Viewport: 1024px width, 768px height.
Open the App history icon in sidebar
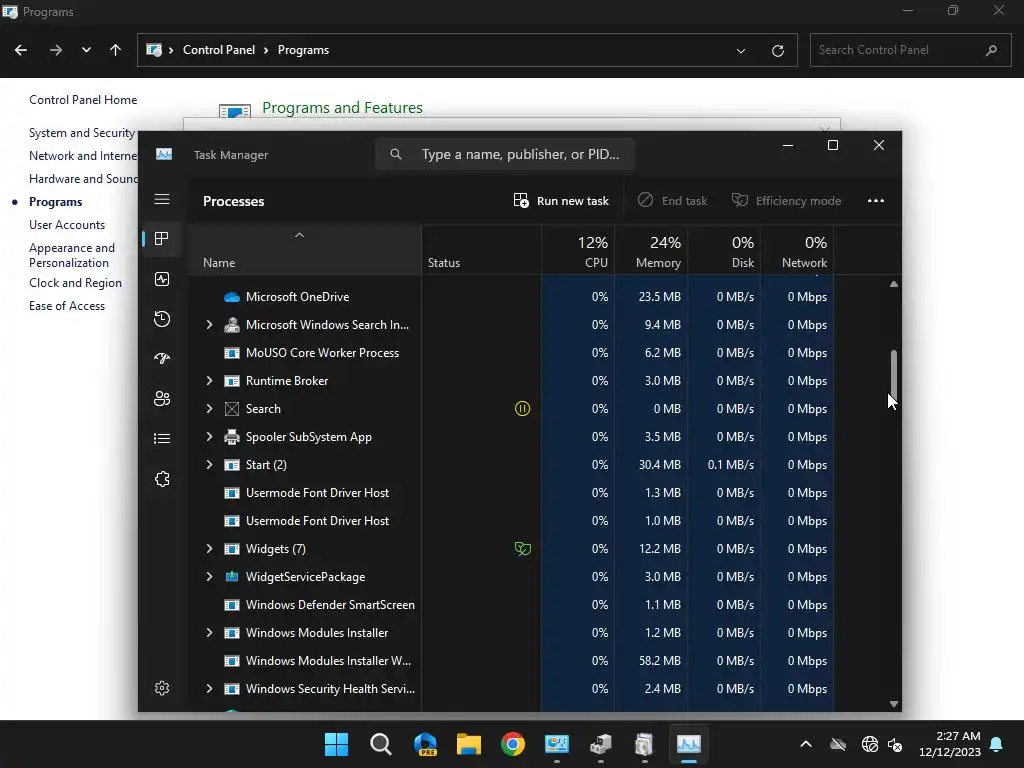(x=162, y=319)
